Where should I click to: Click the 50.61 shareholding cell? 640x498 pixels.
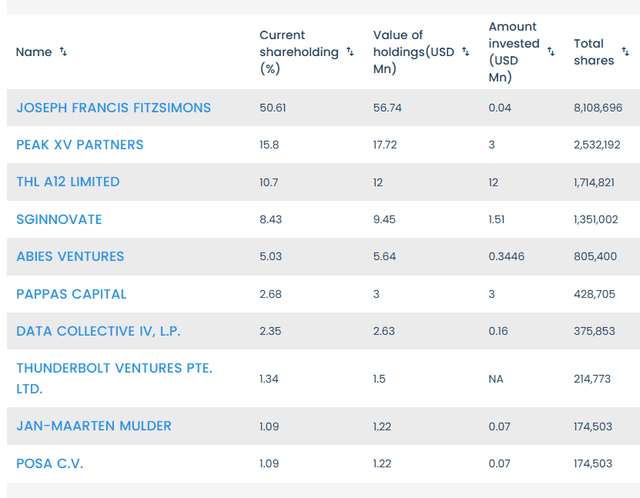[x=273, y=108]
